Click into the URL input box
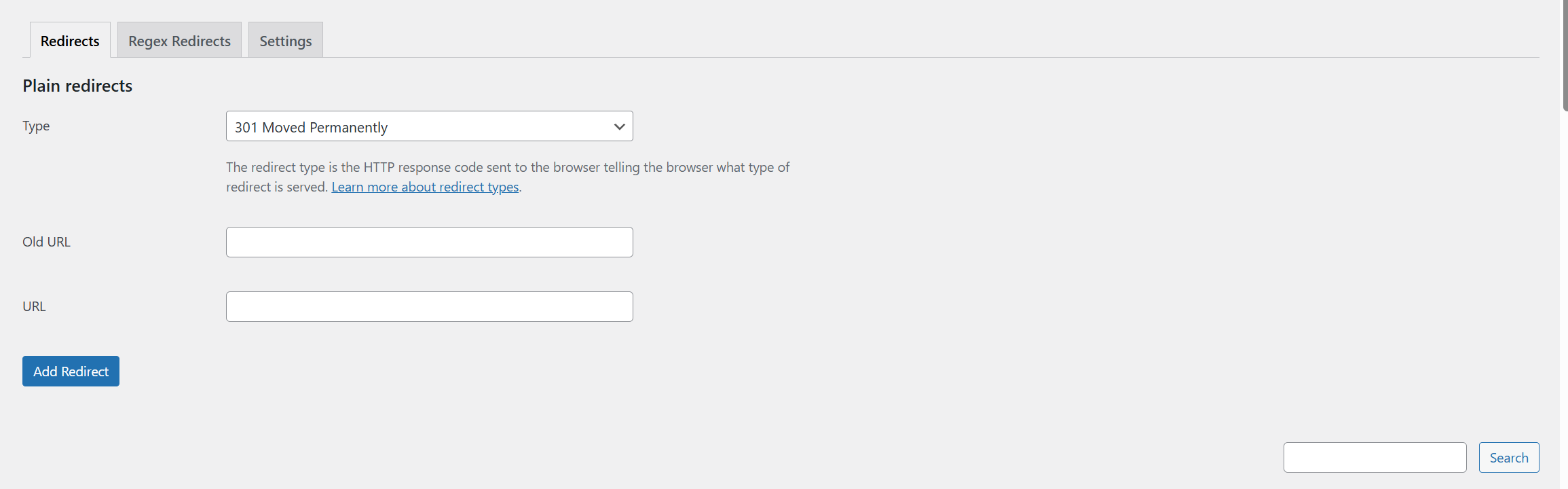Image resolution: width=1568 pixels, height=489 pixels. (429, 307)
